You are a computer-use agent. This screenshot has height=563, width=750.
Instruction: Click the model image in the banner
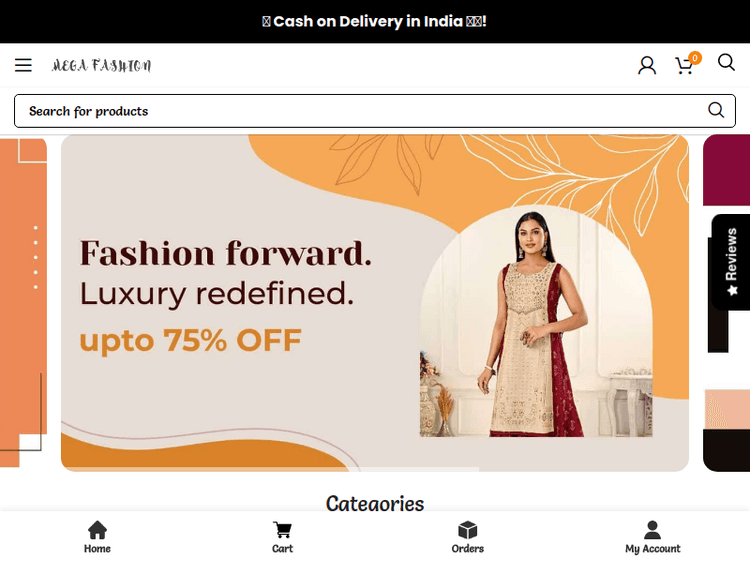(x=536, y=321)
